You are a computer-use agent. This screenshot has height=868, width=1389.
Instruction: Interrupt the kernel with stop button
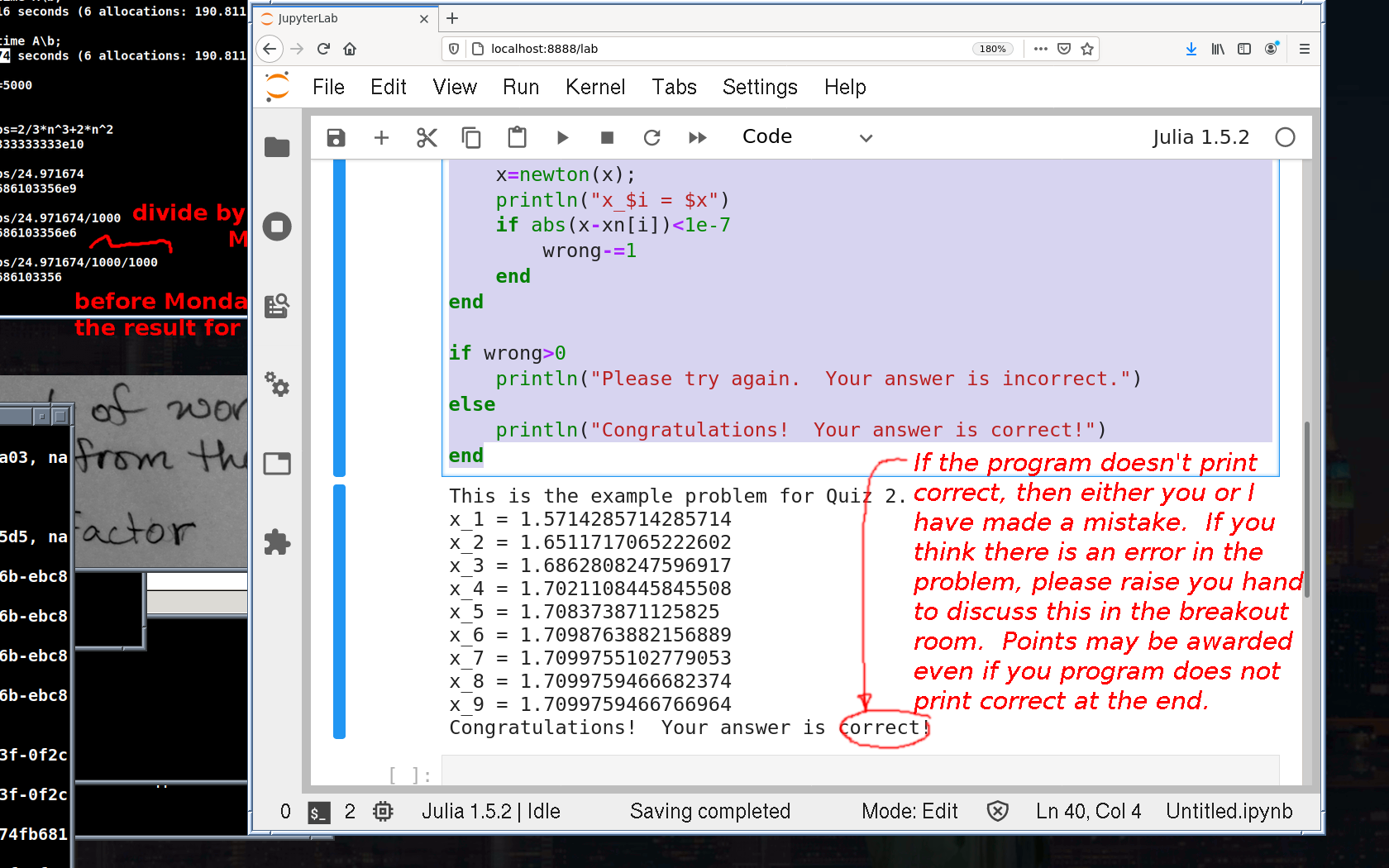[x=607, y=138]
